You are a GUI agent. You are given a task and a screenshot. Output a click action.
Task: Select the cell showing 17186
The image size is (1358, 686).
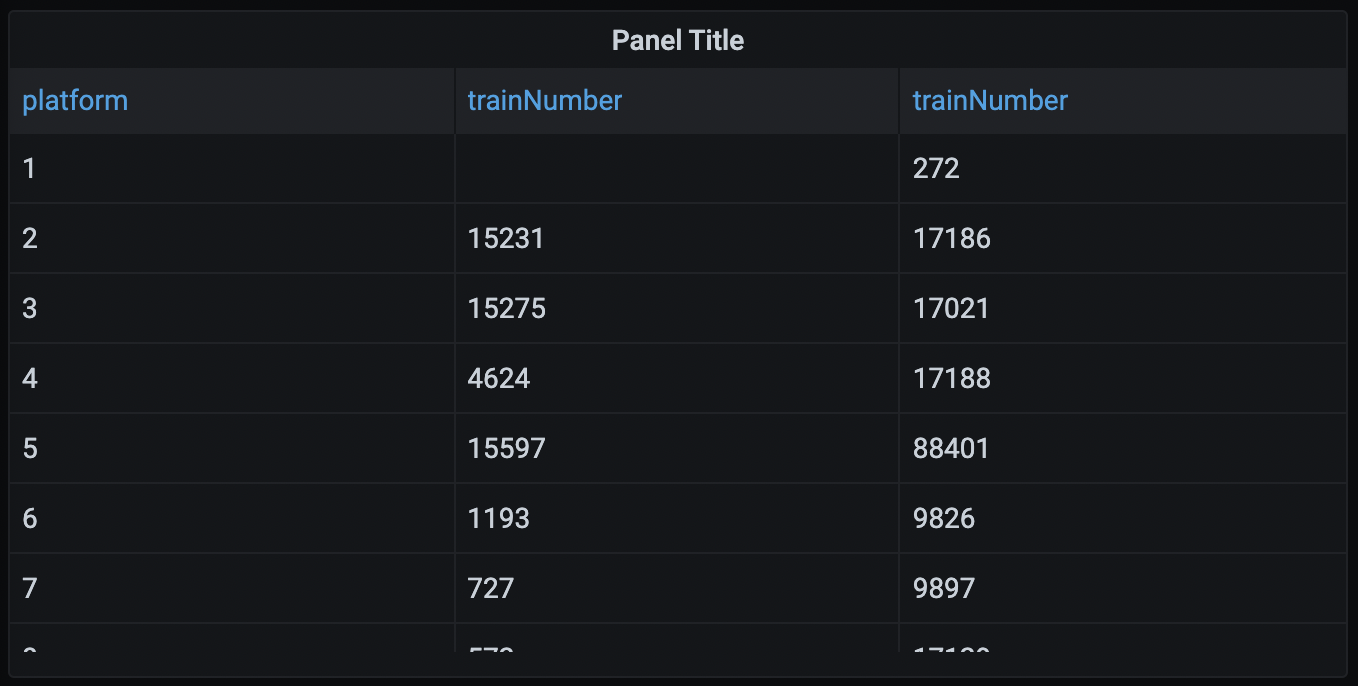(x=952, y=238)
